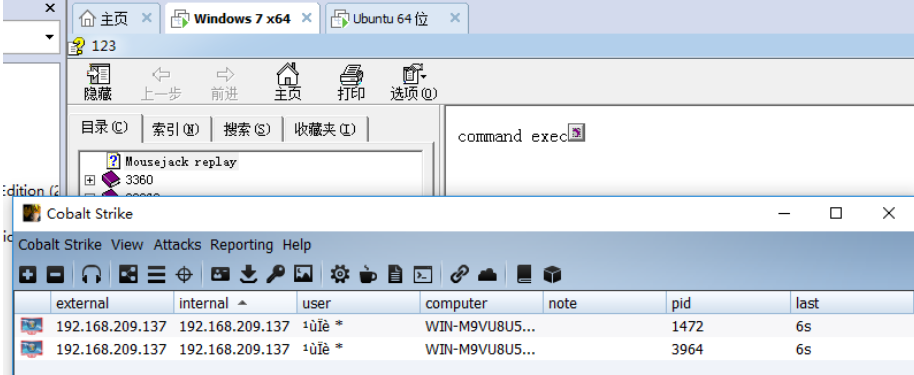Open the Reporting menu
This screenshot has width=914, height=375.
click(241, 245)
